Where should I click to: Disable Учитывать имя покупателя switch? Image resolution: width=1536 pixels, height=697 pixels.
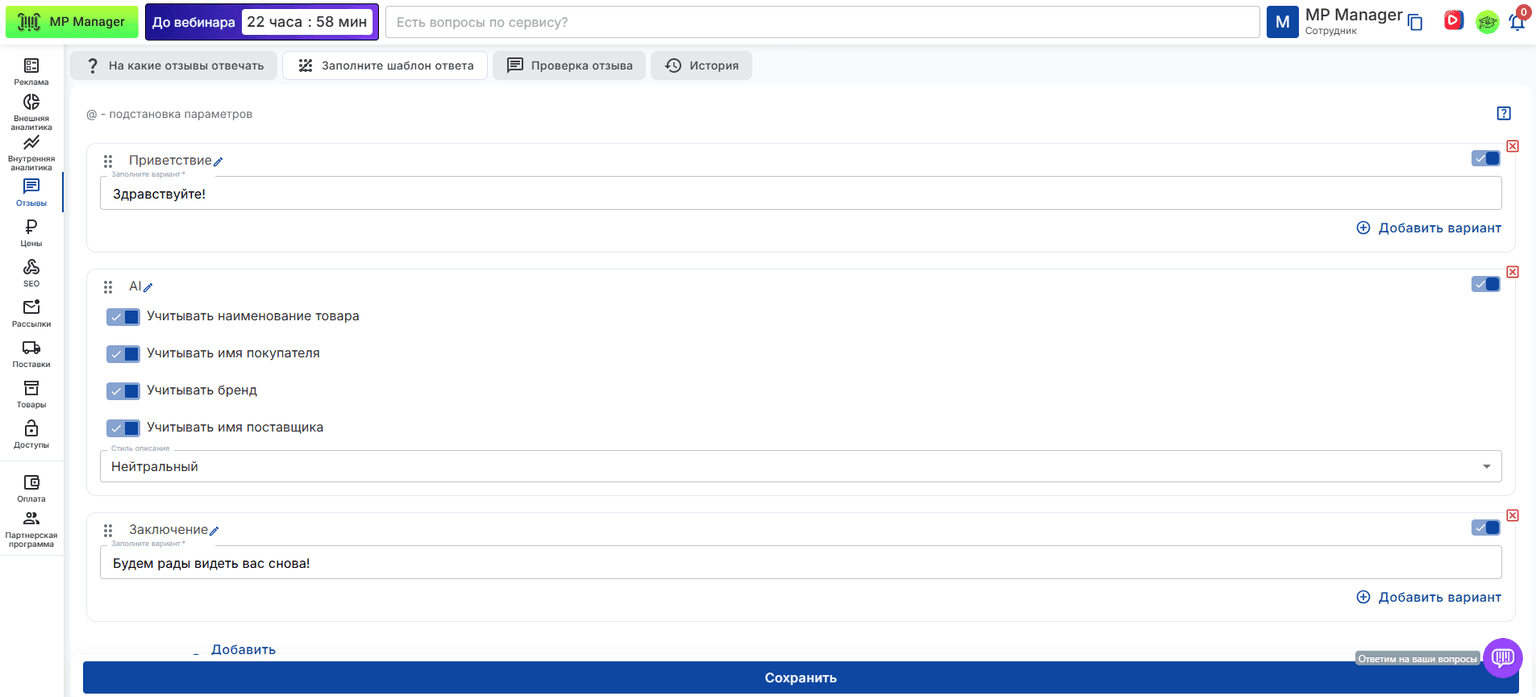tap(123, 354)
